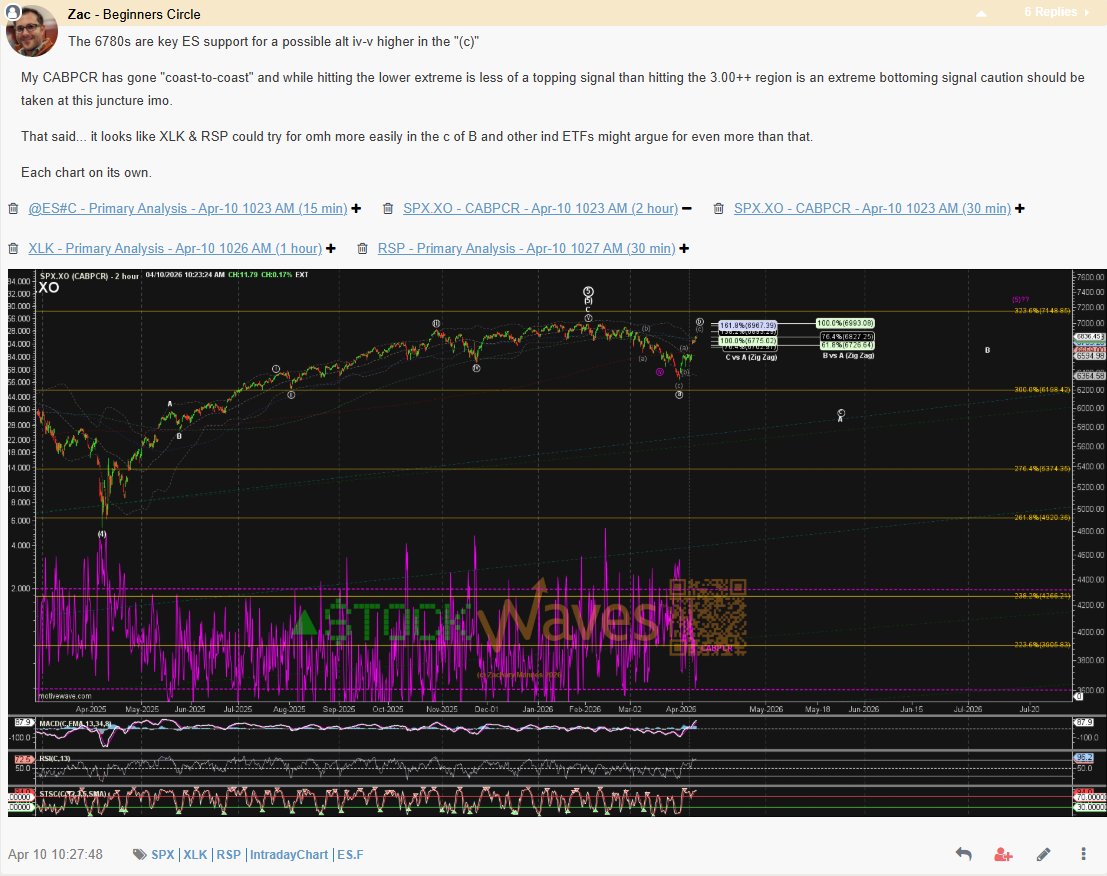Reply to this post with the arrow icon
This screenshot has width=1107, height=876.
point(964,854)
